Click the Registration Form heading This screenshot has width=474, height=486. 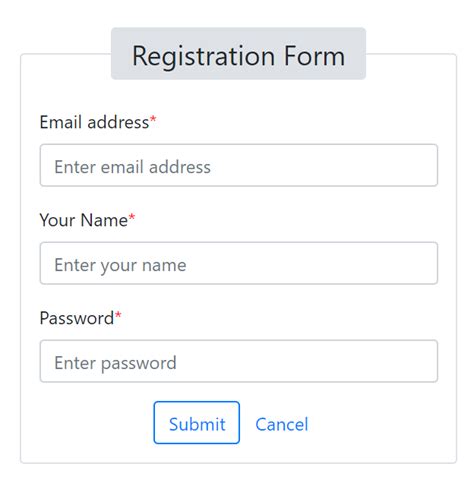(238, 56)
